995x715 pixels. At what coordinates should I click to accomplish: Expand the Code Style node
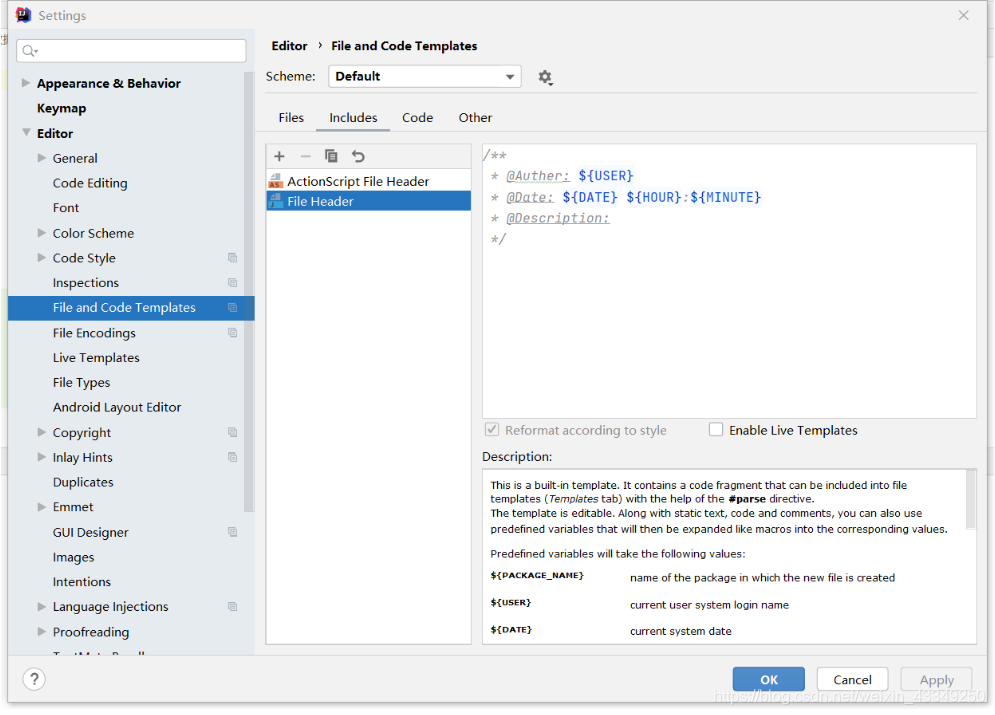pyautogui.click(x=42, y=258)
